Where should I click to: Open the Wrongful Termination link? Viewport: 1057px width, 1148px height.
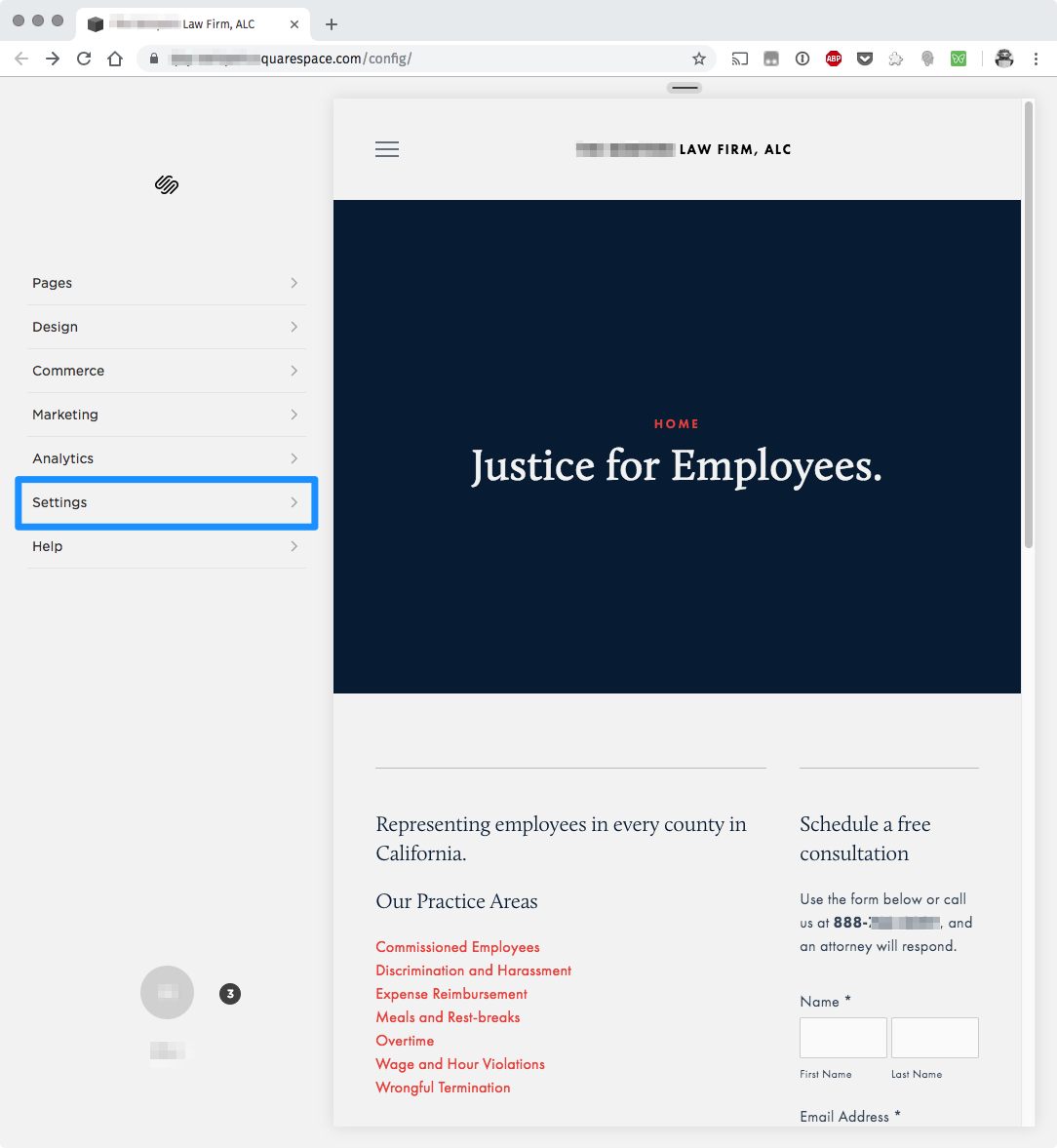point(443,1087)
